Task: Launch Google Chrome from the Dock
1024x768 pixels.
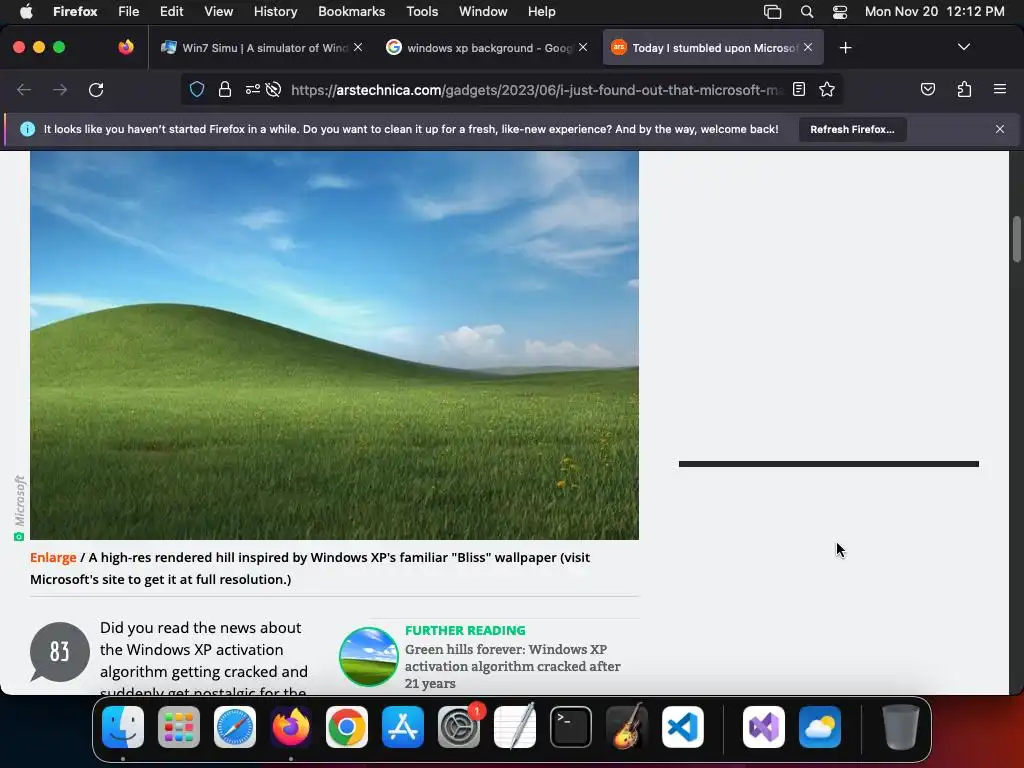Action: coord(347,726)
